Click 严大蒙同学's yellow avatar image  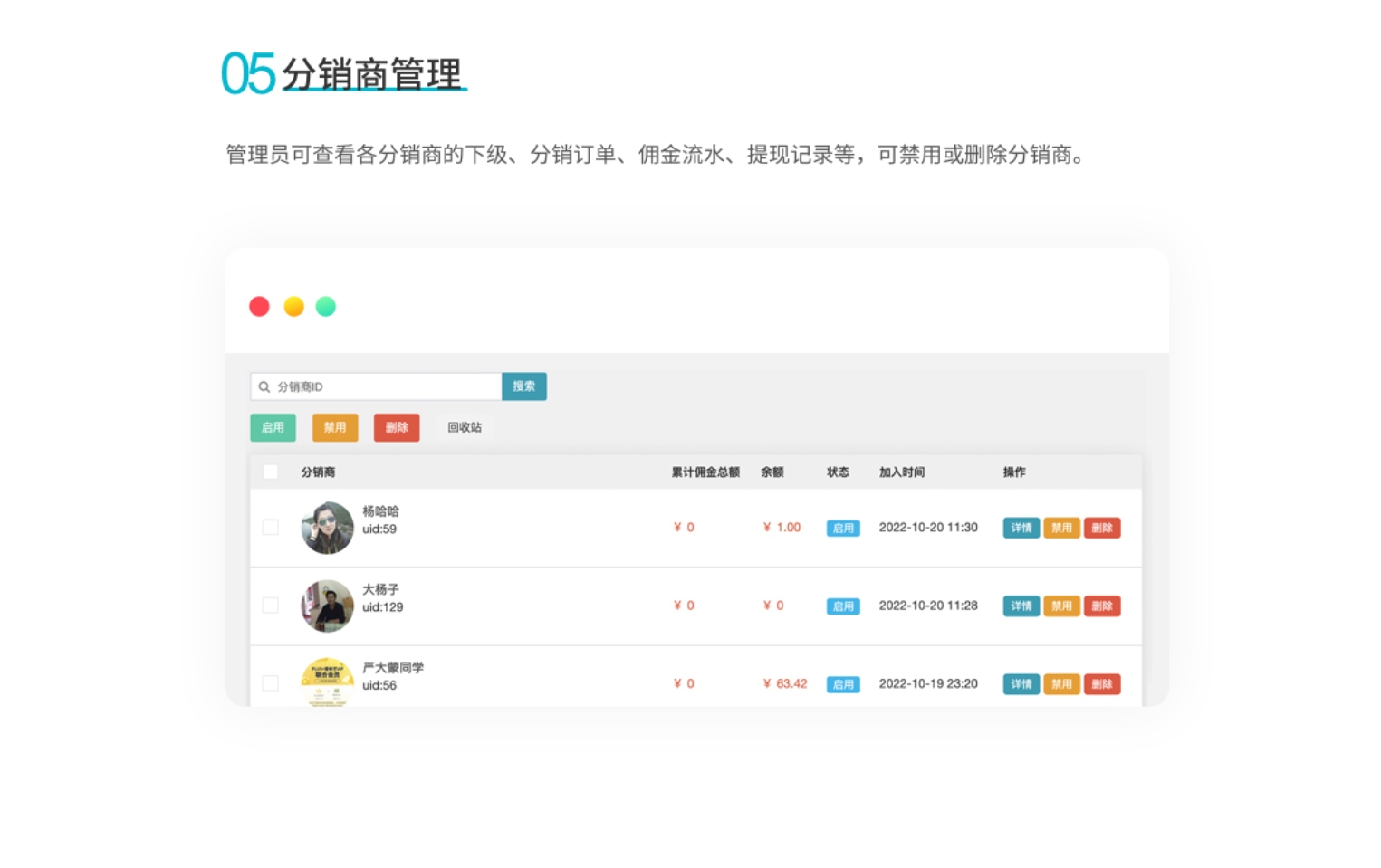tap(327, 682)
